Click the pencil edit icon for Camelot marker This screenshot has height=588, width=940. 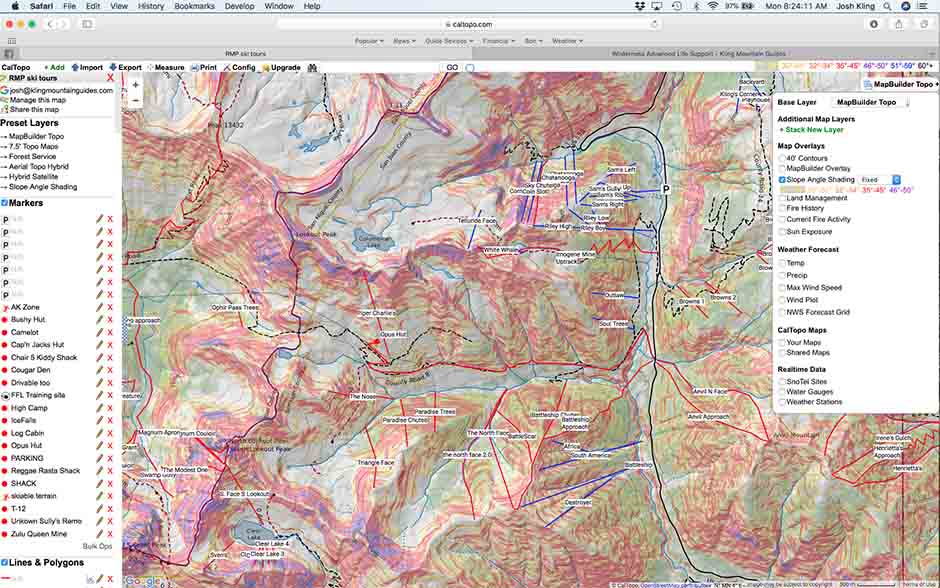(99, 332)
